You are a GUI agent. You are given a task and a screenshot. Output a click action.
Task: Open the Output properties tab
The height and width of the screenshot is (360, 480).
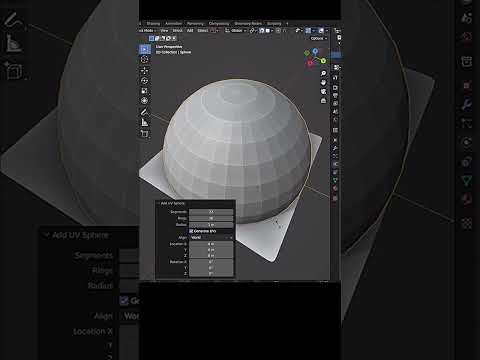coord(335,96)
